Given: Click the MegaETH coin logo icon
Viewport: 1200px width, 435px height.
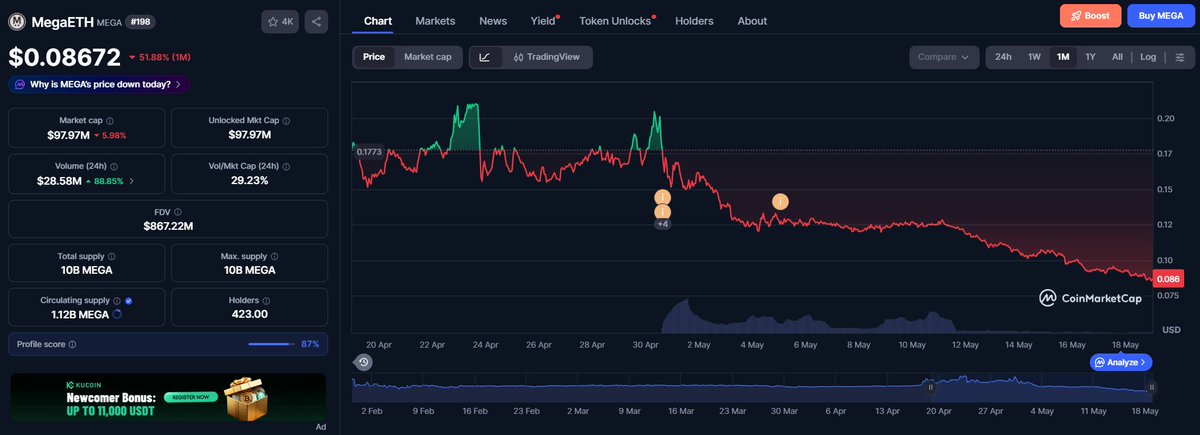Looking at the screenshot, I should point(17,21).
